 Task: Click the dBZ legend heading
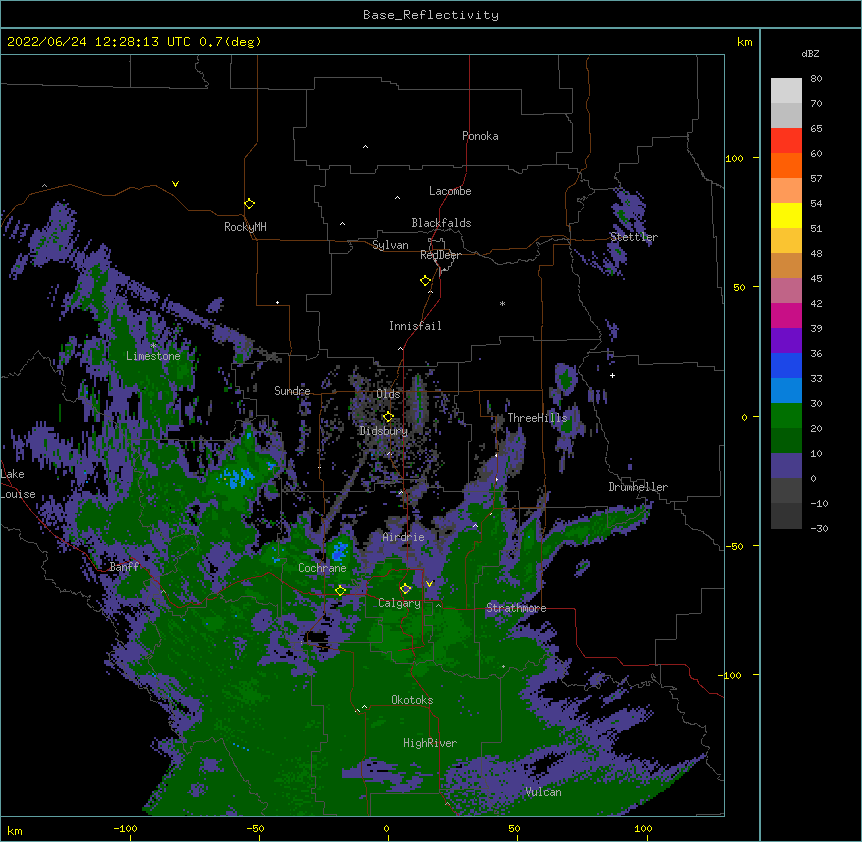coord(810,53)
